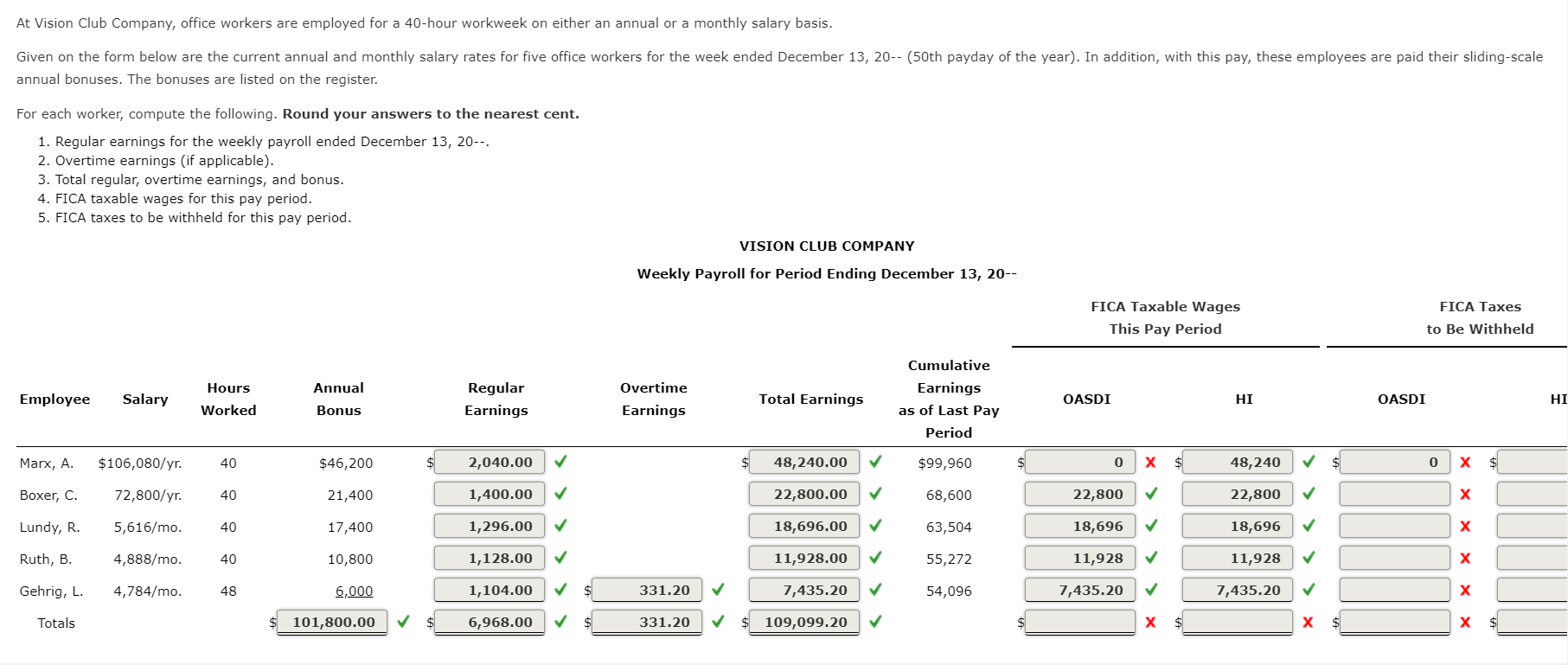Viewport: 1568px width, 665px height.
Task: Click Boxer total earnings field 22,800.00
Action: click(804, 494)
